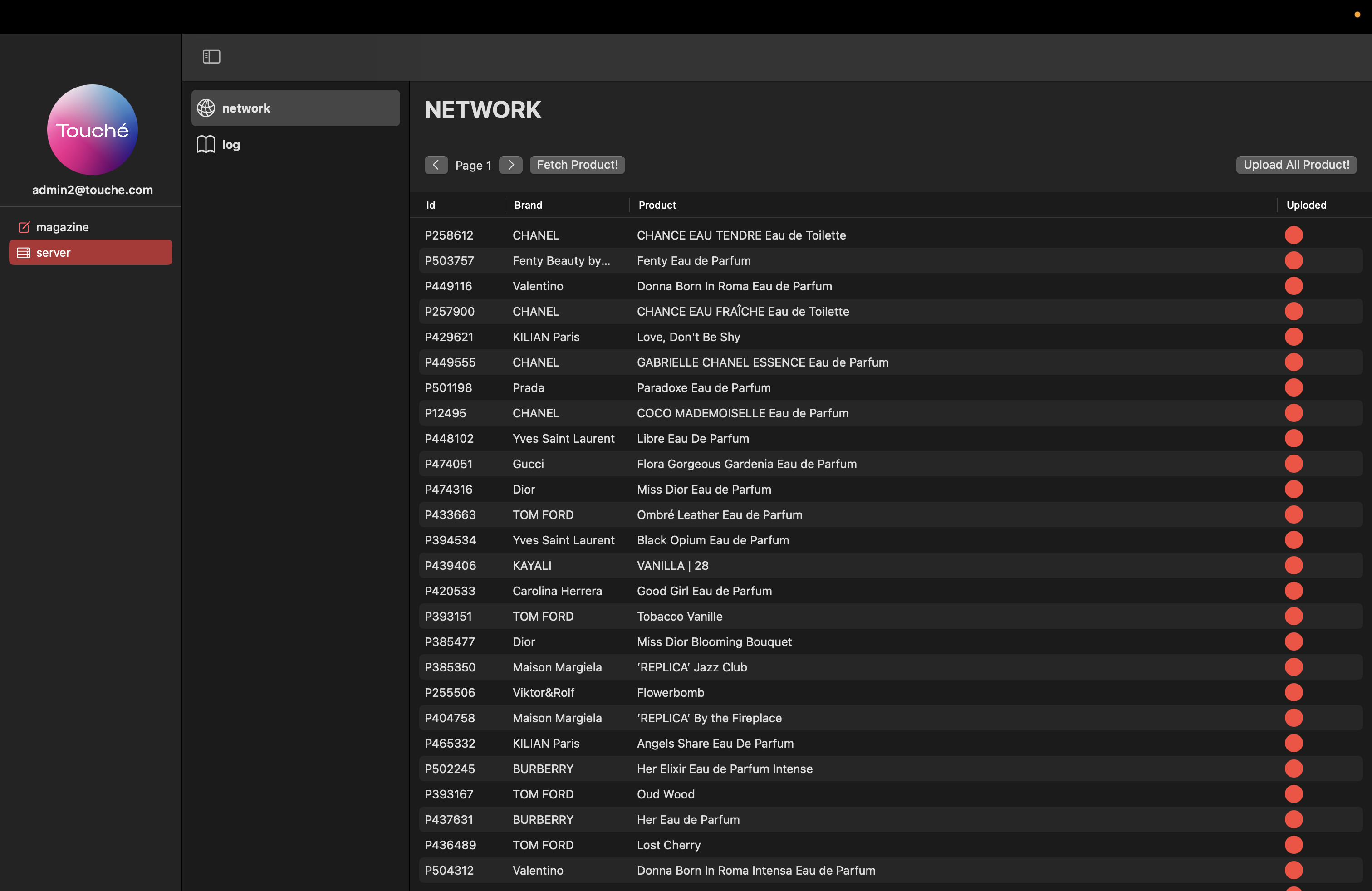The height and width of the screenshot is (891, 1372).
Task: Toggle the sidebar panel icon
Action: click(x=211, y=56)
